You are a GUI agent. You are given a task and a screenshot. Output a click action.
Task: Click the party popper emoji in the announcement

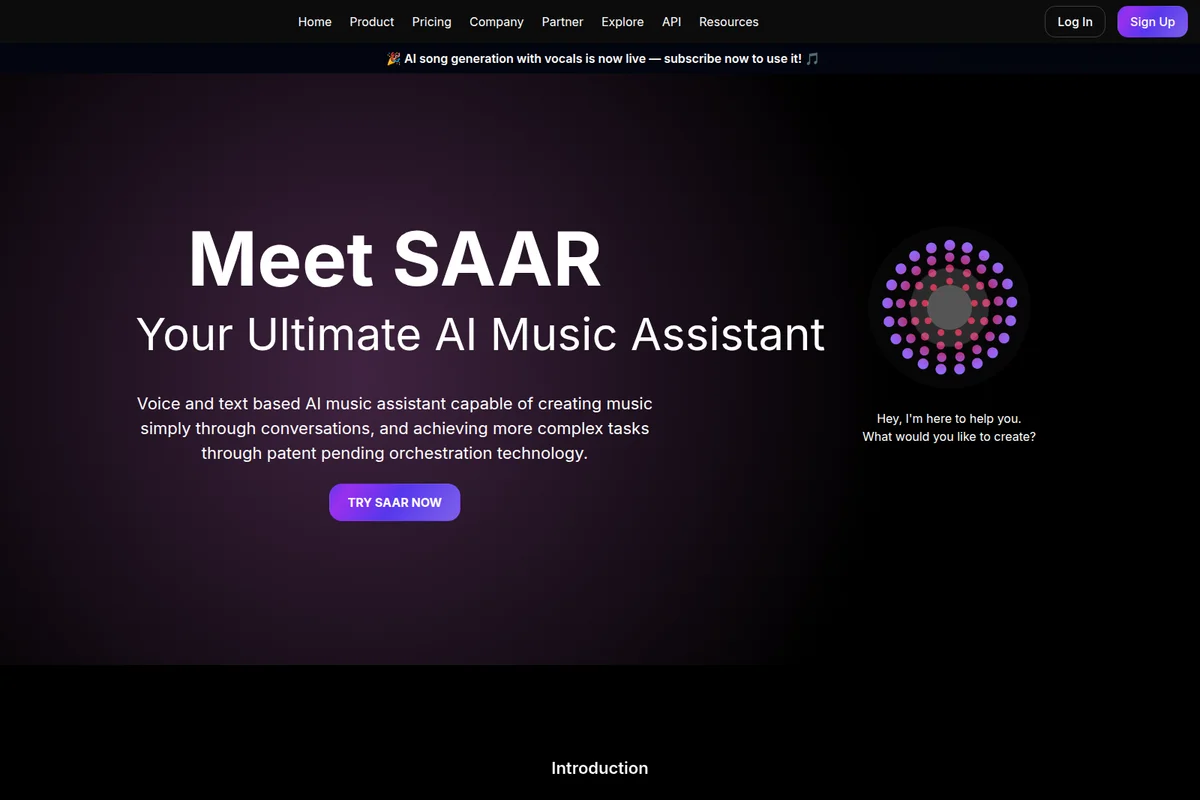pos(392,58)
